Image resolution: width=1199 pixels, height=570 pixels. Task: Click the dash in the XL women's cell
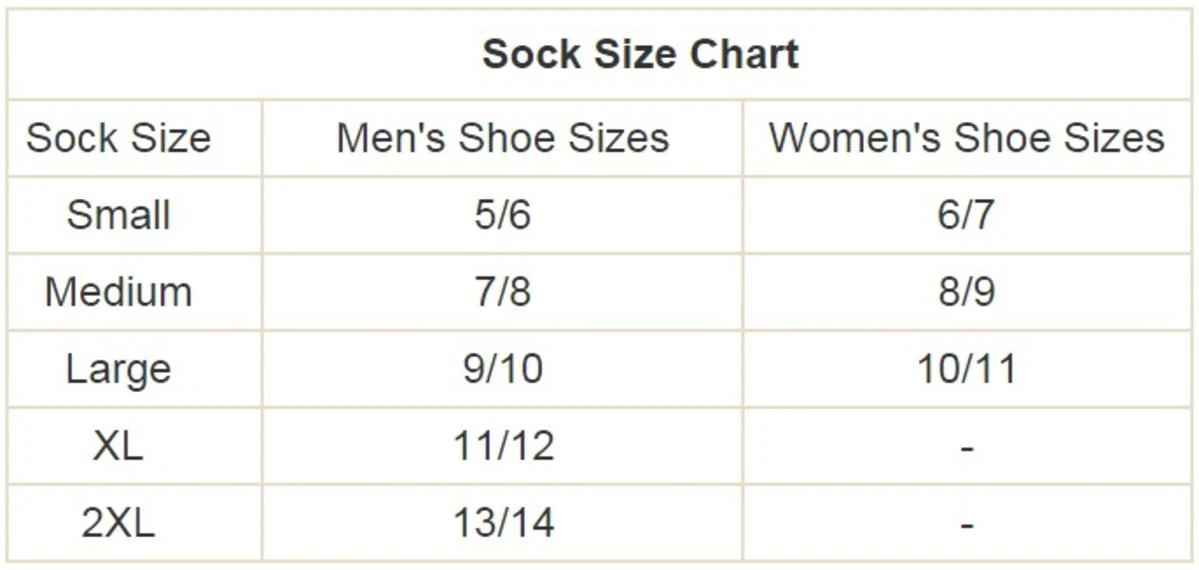966,447
